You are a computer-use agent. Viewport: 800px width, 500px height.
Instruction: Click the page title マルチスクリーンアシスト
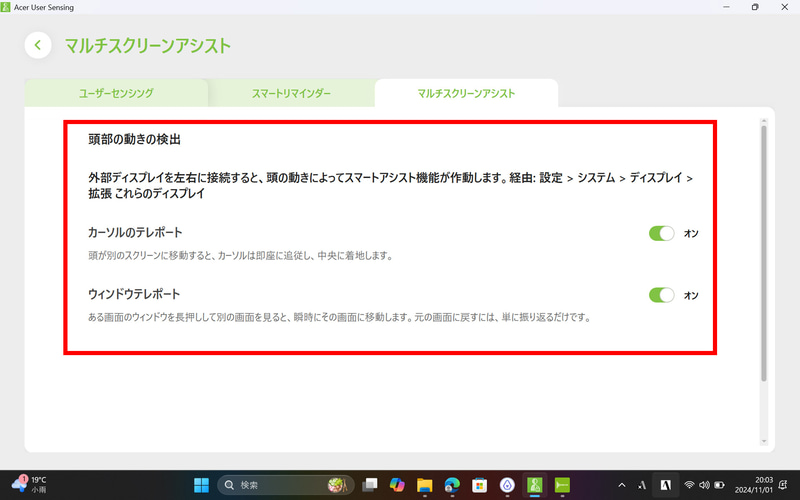[148, 45]
